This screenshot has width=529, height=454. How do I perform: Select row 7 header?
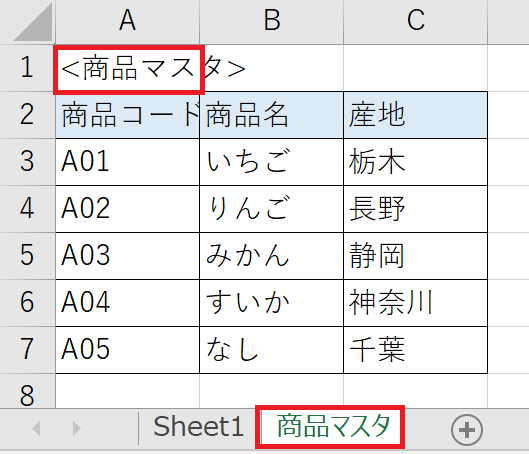(27, 350)
